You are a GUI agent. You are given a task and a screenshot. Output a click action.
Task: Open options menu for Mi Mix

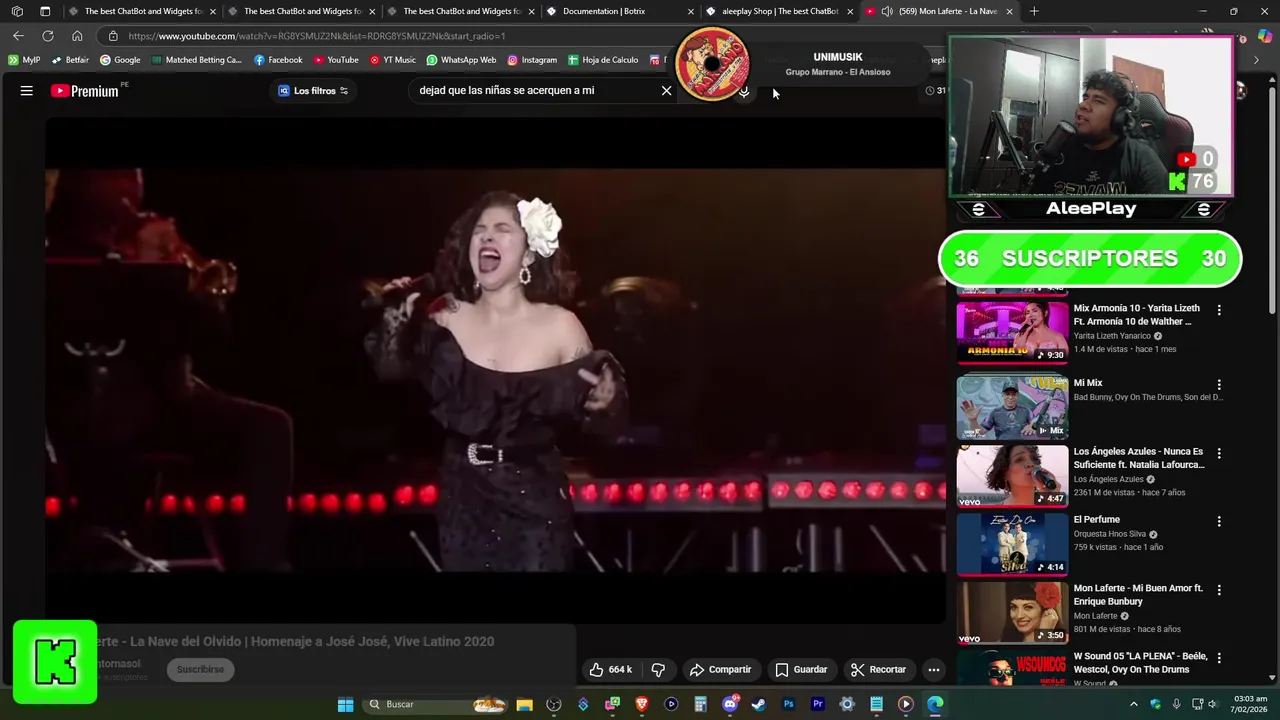click(1218, 384)
